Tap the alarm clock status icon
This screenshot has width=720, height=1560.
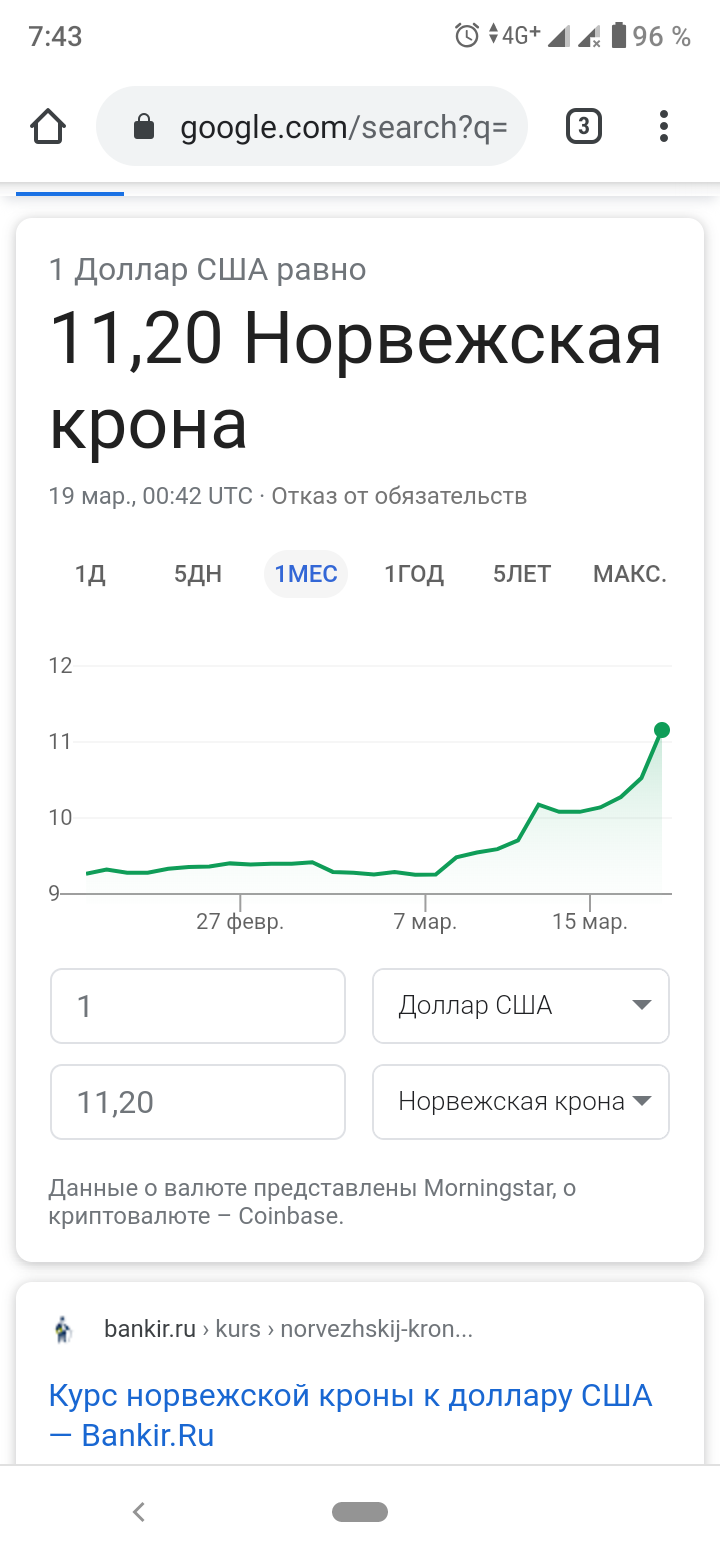point(467,36)
